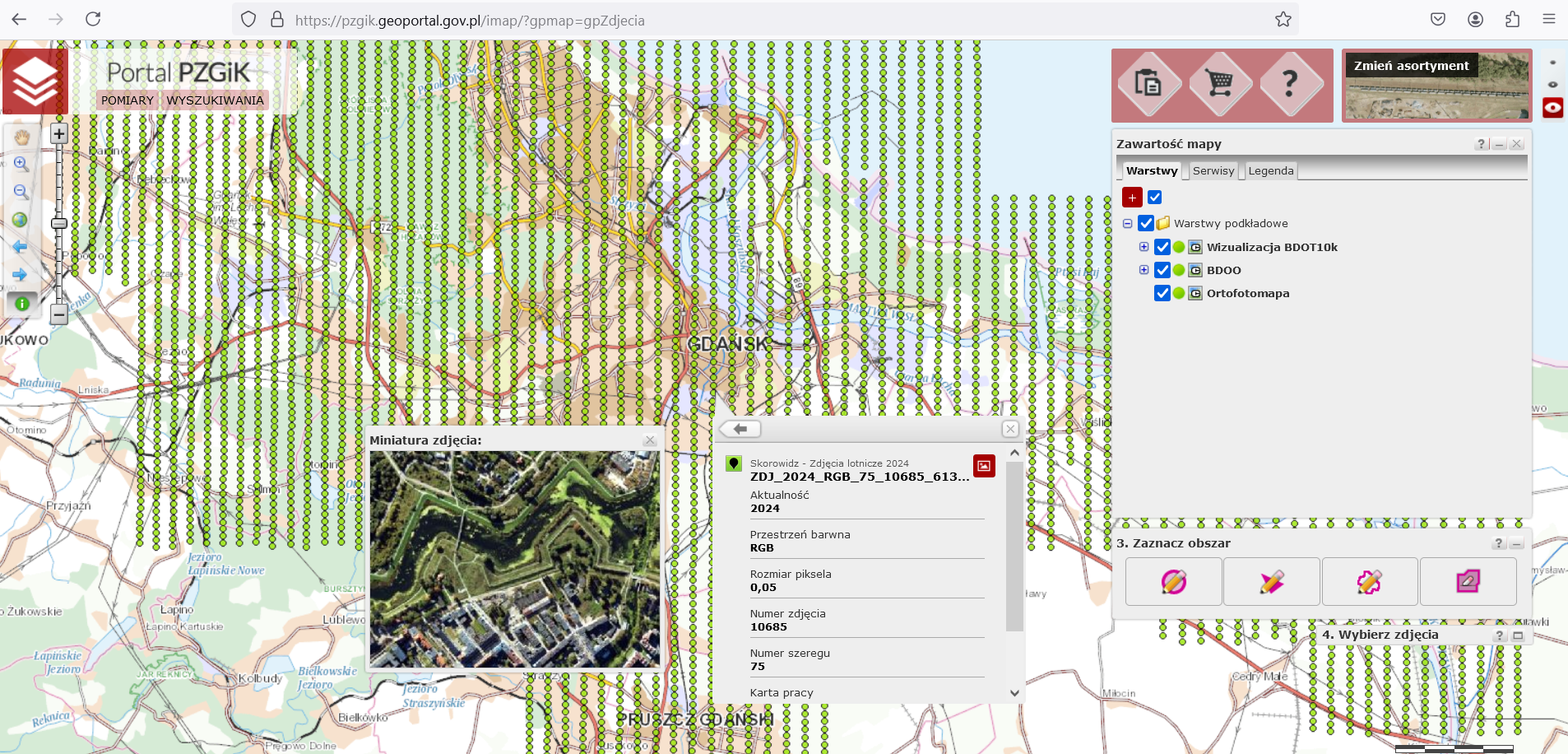Expand the Wizualizacja BDOT10k layer

pos(1144,247)
